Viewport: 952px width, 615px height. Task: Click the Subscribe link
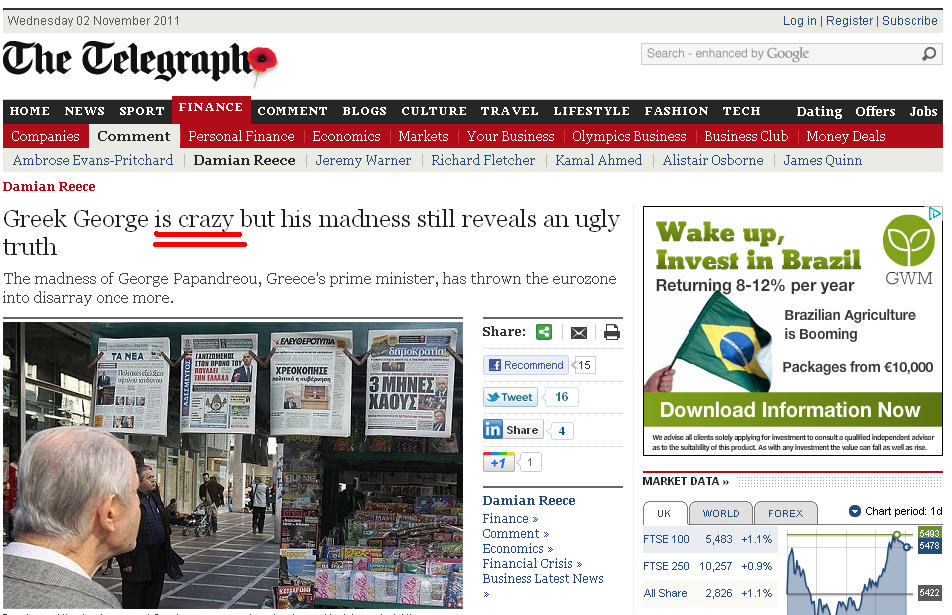tap(910, 21)
